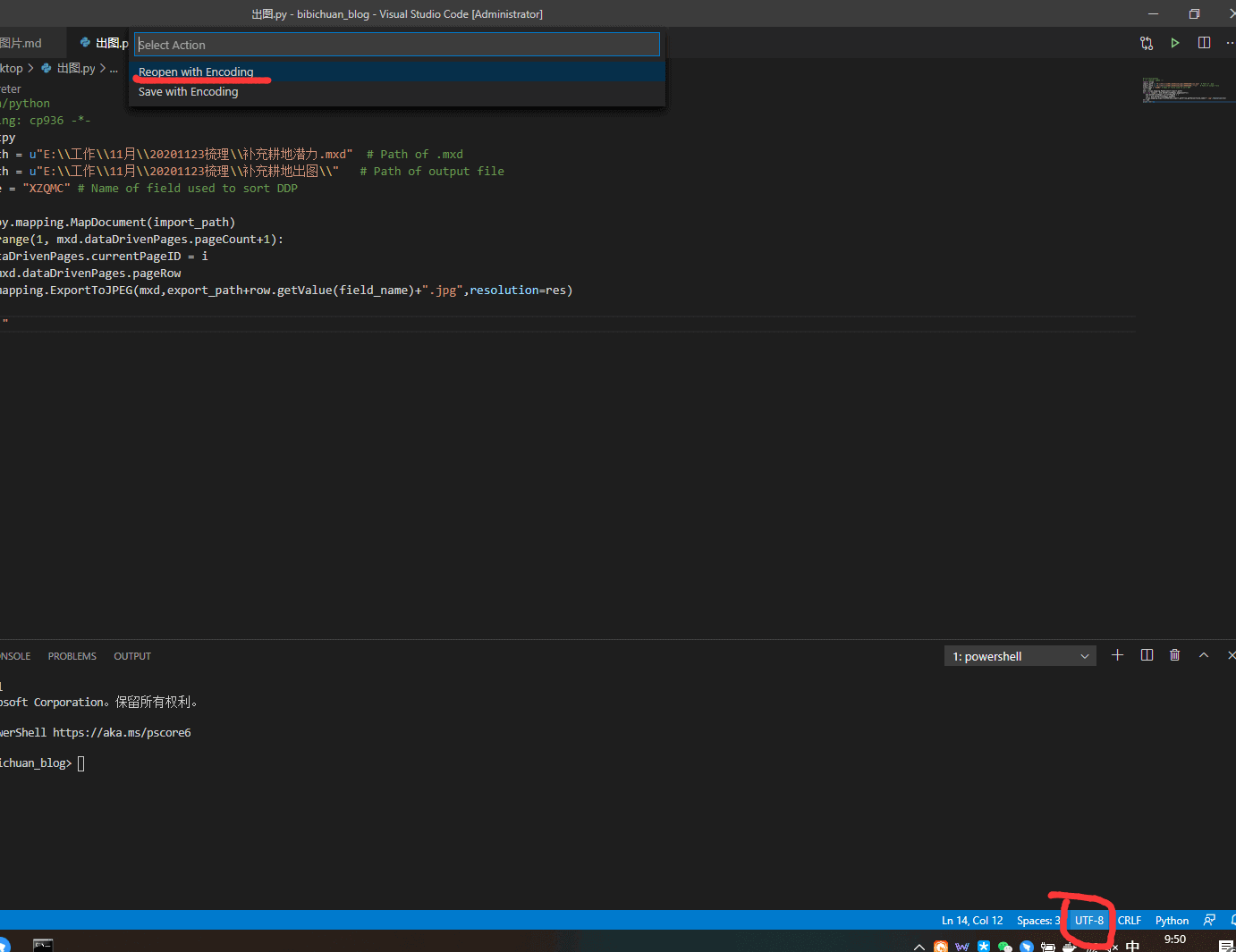Viewport: 1236px width, 952px height.
Task: Choose Save with Encoding
Action: pyautogui.click(x=189, y=92)
